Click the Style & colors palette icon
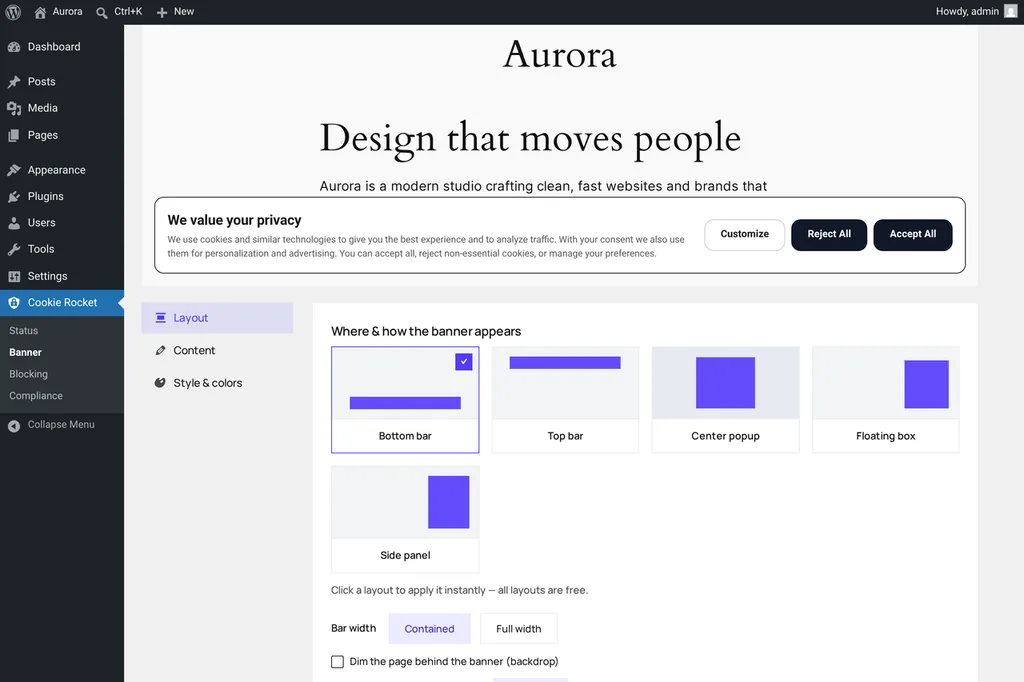This screenshot has height=682, width=1024. (x=160, y=383)
